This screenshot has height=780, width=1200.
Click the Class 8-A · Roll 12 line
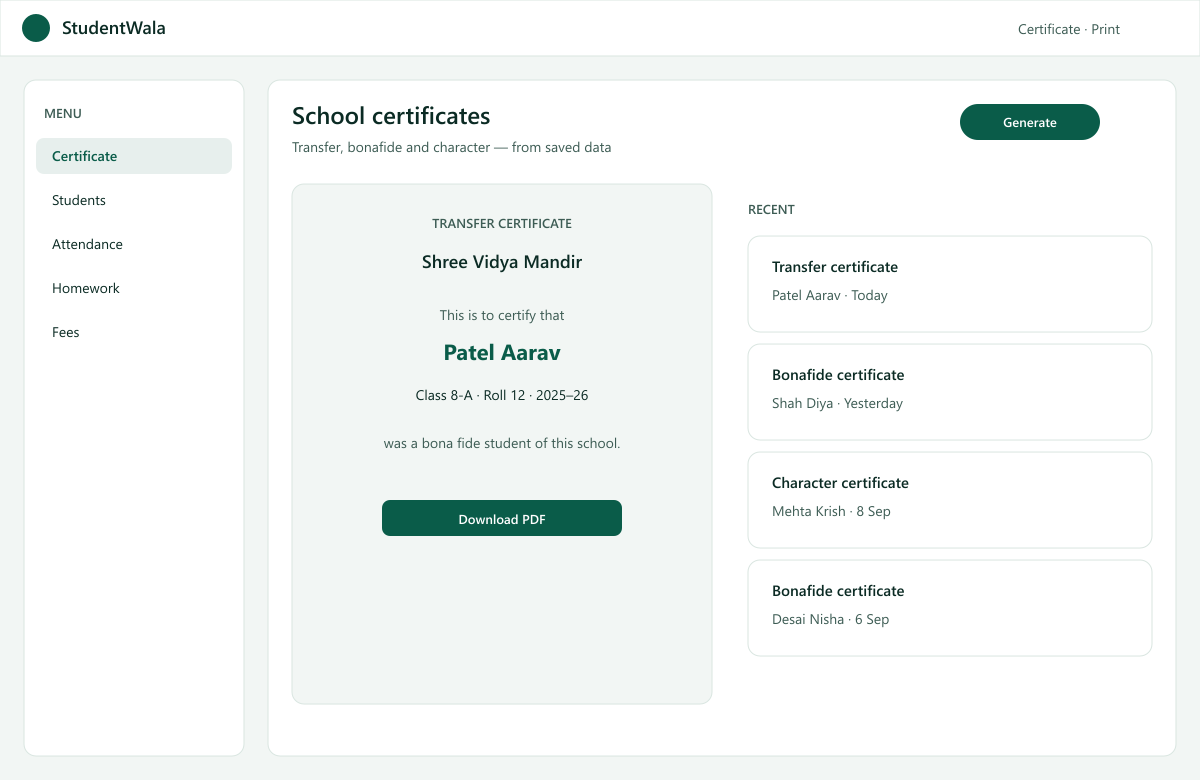(x=502, y=395)
